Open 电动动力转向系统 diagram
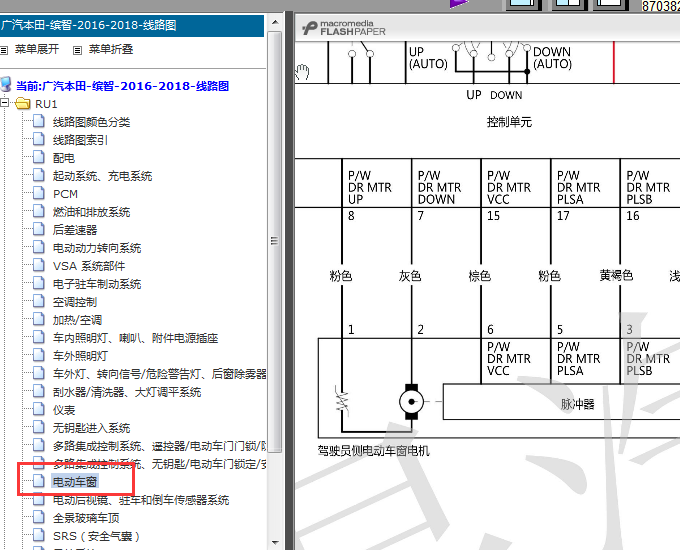 point(97,248)
